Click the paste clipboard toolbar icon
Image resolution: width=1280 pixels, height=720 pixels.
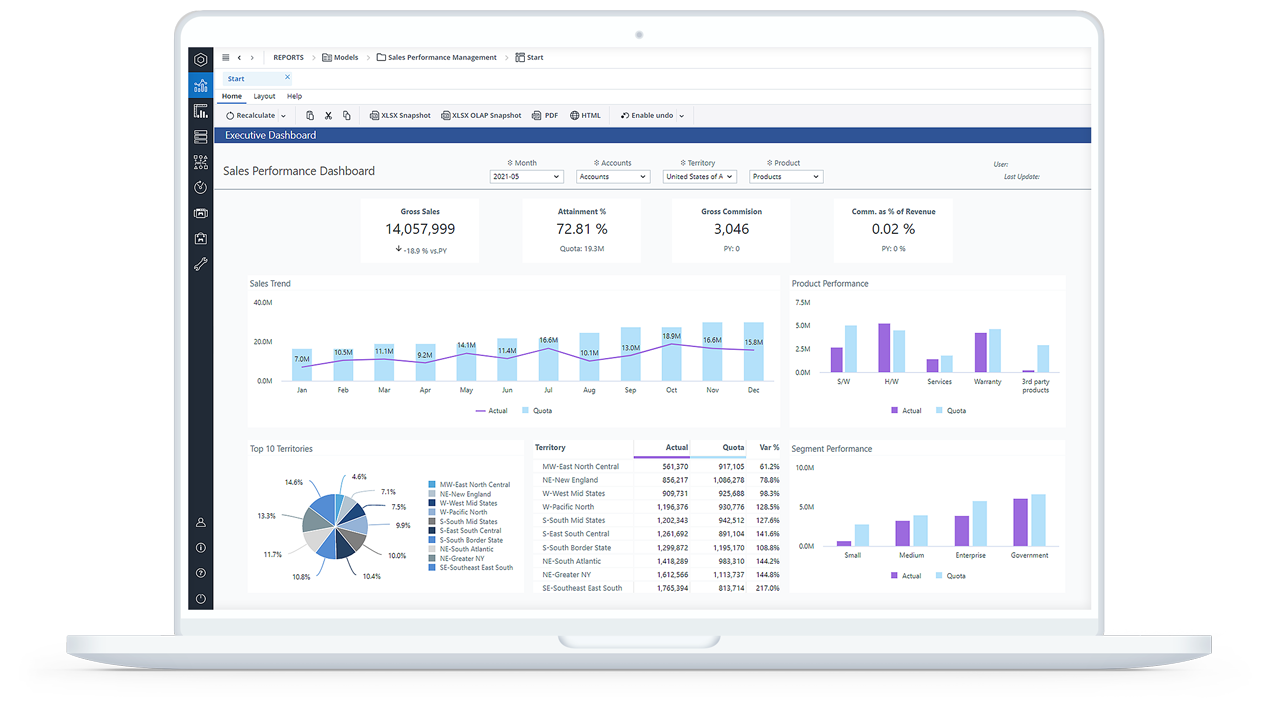[310, 115]
